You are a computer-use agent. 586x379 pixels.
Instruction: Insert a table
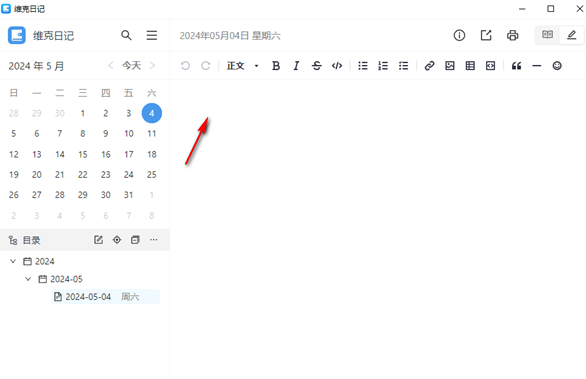(x=470, y=66)
